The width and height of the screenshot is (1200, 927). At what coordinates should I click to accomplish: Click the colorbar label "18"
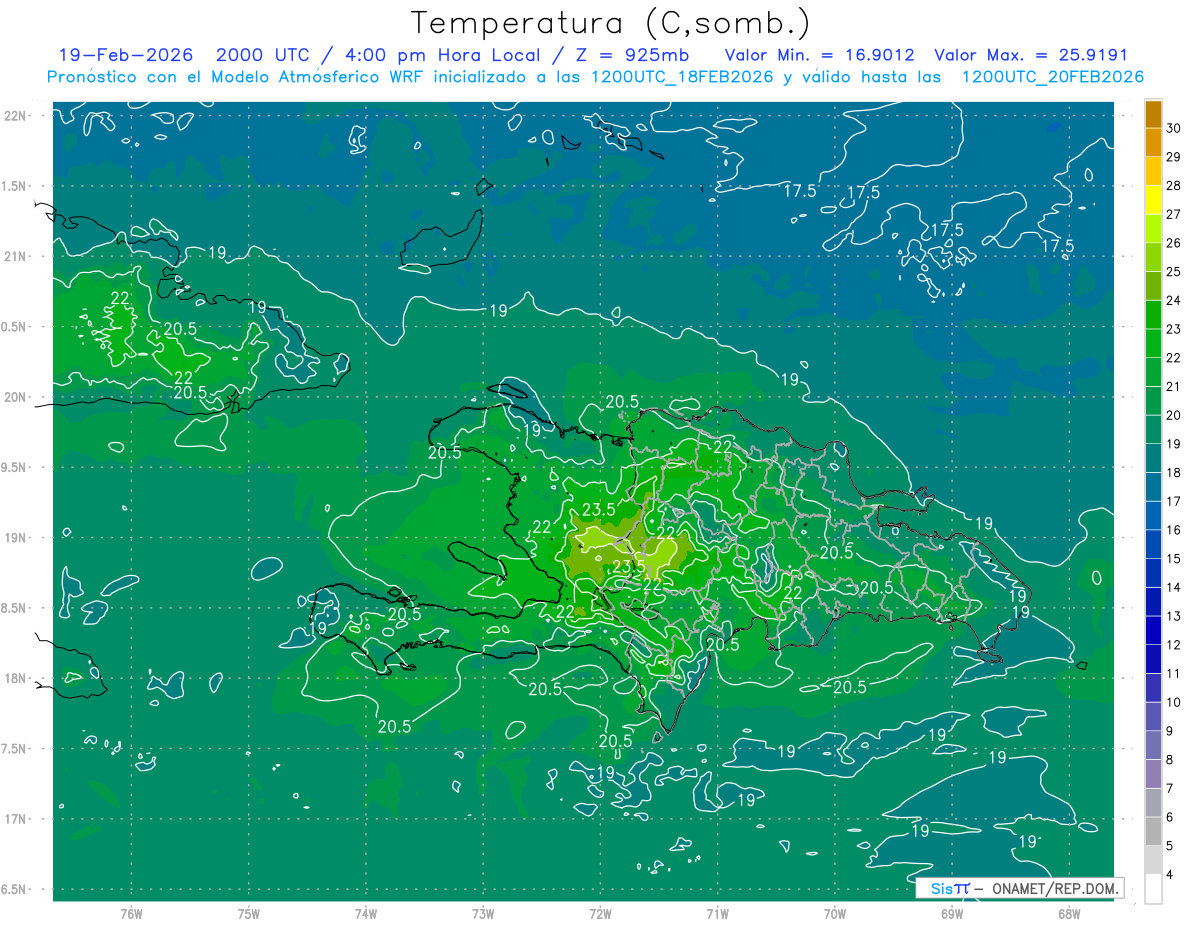pos(1174,472)
